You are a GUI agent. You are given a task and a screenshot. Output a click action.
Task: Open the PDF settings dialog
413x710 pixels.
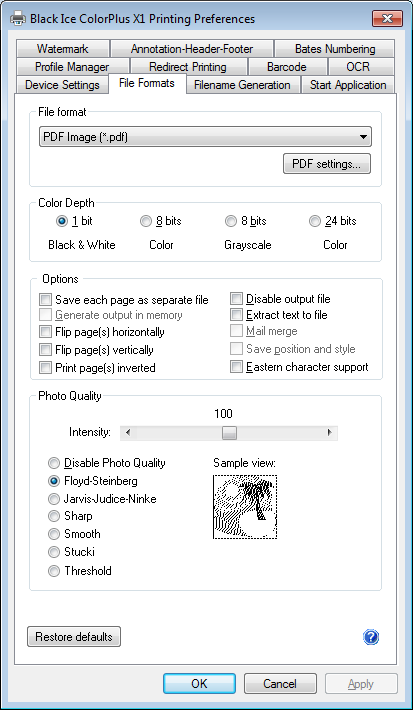[327, 163]
